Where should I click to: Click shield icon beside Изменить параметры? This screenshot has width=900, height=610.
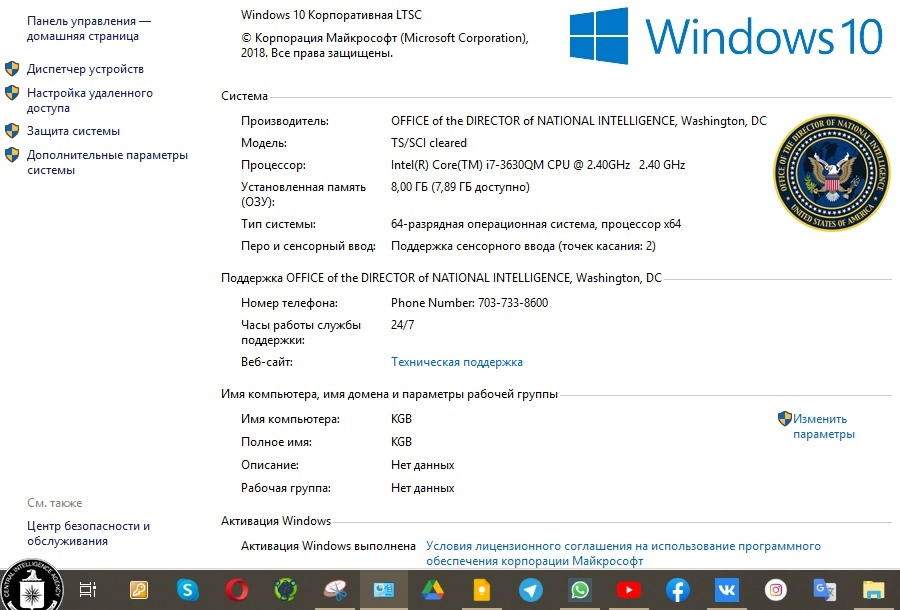coord(785,419)
